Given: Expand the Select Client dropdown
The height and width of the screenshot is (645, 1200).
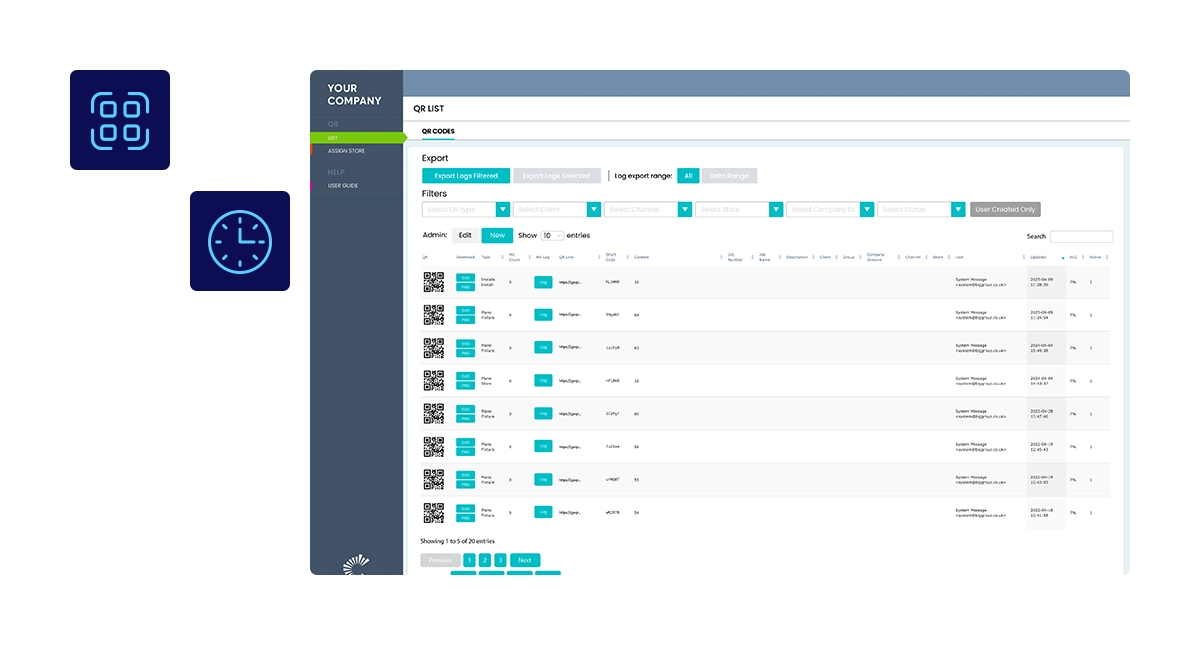Looking at the screenshot, I should [557, 210].
